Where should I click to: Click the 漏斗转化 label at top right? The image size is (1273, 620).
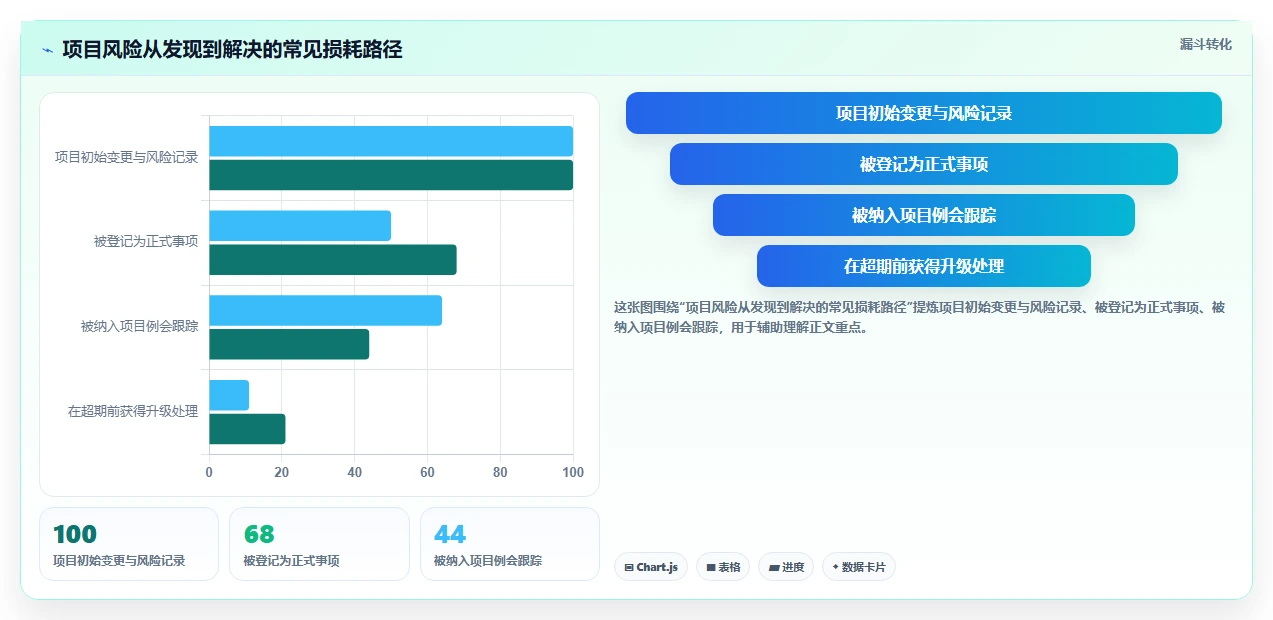tap(1205, 45)
